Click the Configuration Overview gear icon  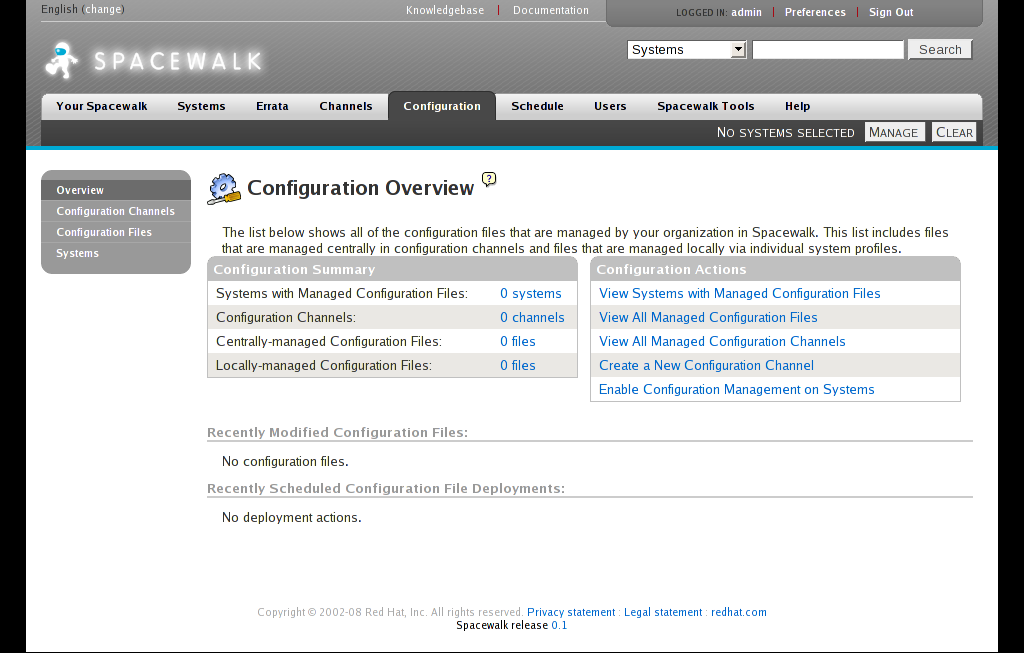click(224, 189)
